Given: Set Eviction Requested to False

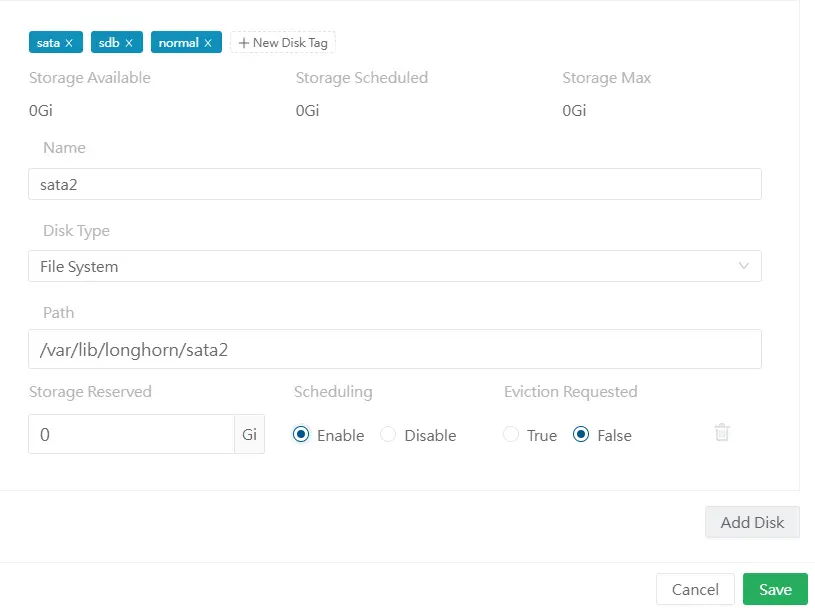Looking at the screenshot, I should coord(581,435).
